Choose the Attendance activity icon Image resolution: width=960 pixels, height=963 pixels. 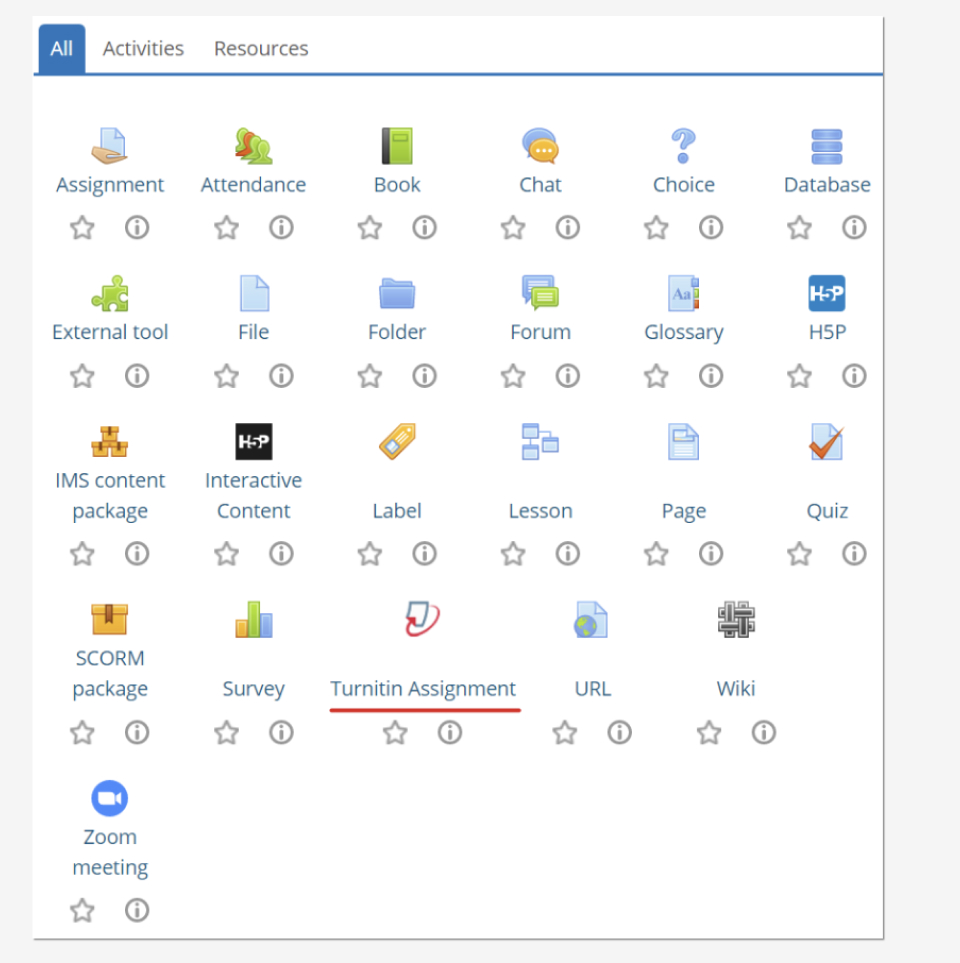(254, 146)
